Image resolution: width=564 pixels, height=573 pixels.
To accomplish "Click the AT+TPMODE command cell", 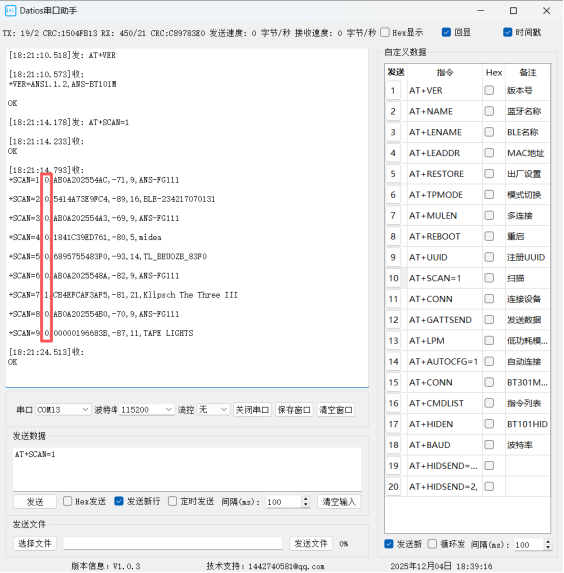I will click(444, 194).
